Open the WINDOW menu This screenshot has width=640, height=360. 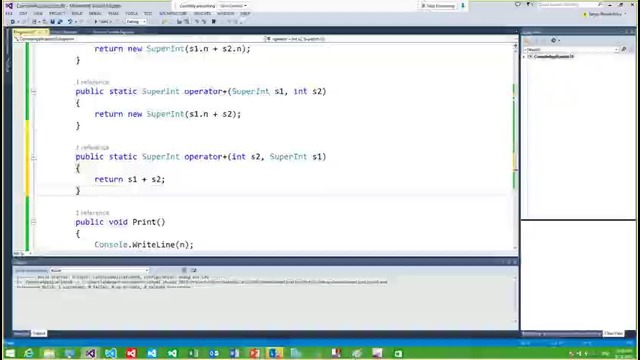tap(225, 13)
